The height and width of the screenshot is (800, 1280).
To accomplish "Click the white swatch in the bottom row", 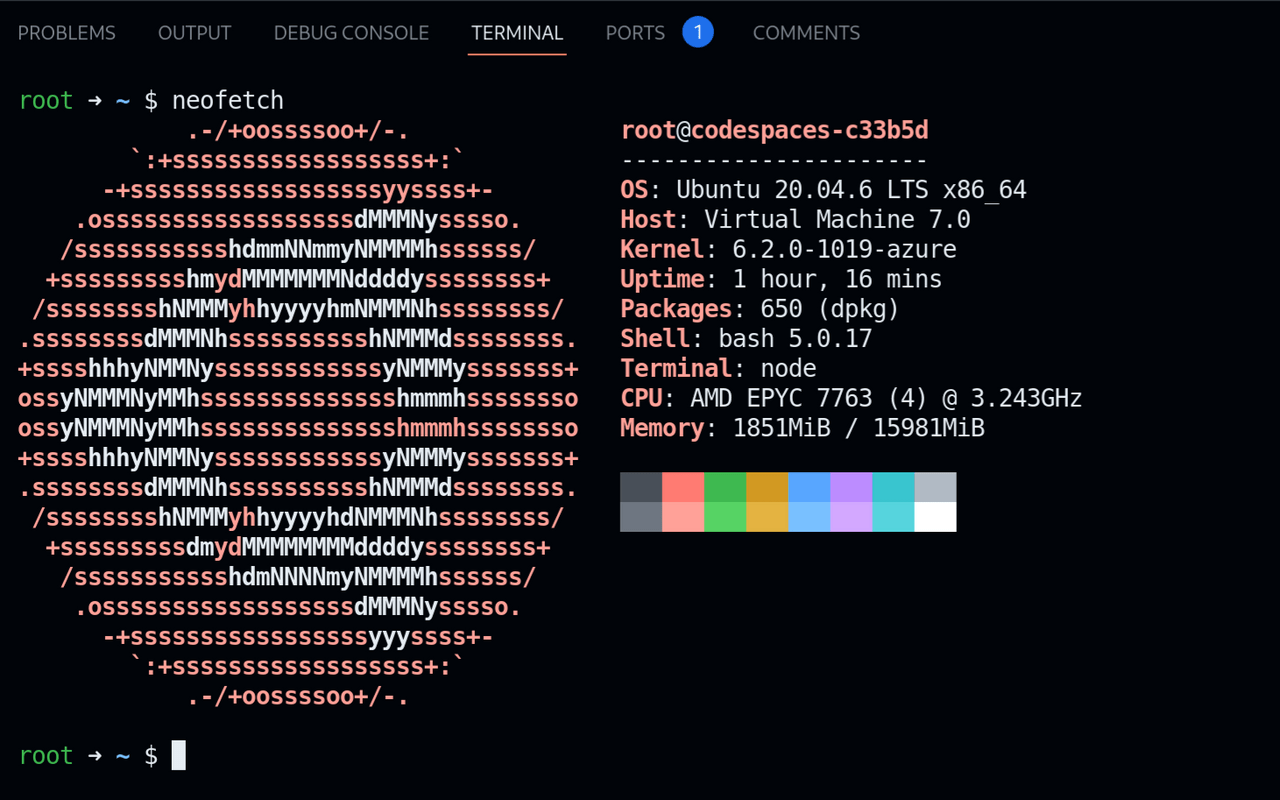I will 935,516.
